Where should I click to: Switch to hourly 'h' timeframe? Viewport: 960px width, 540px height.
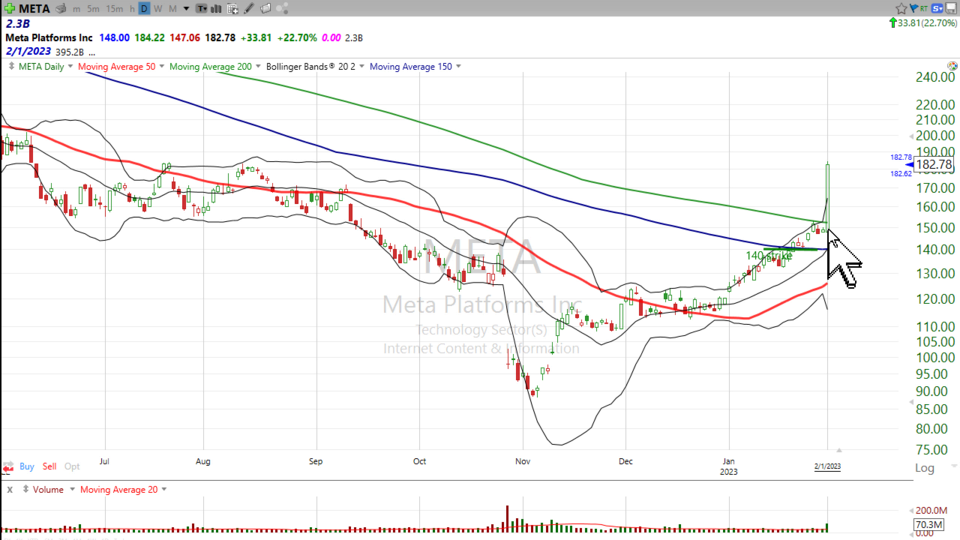coord(132,9)
